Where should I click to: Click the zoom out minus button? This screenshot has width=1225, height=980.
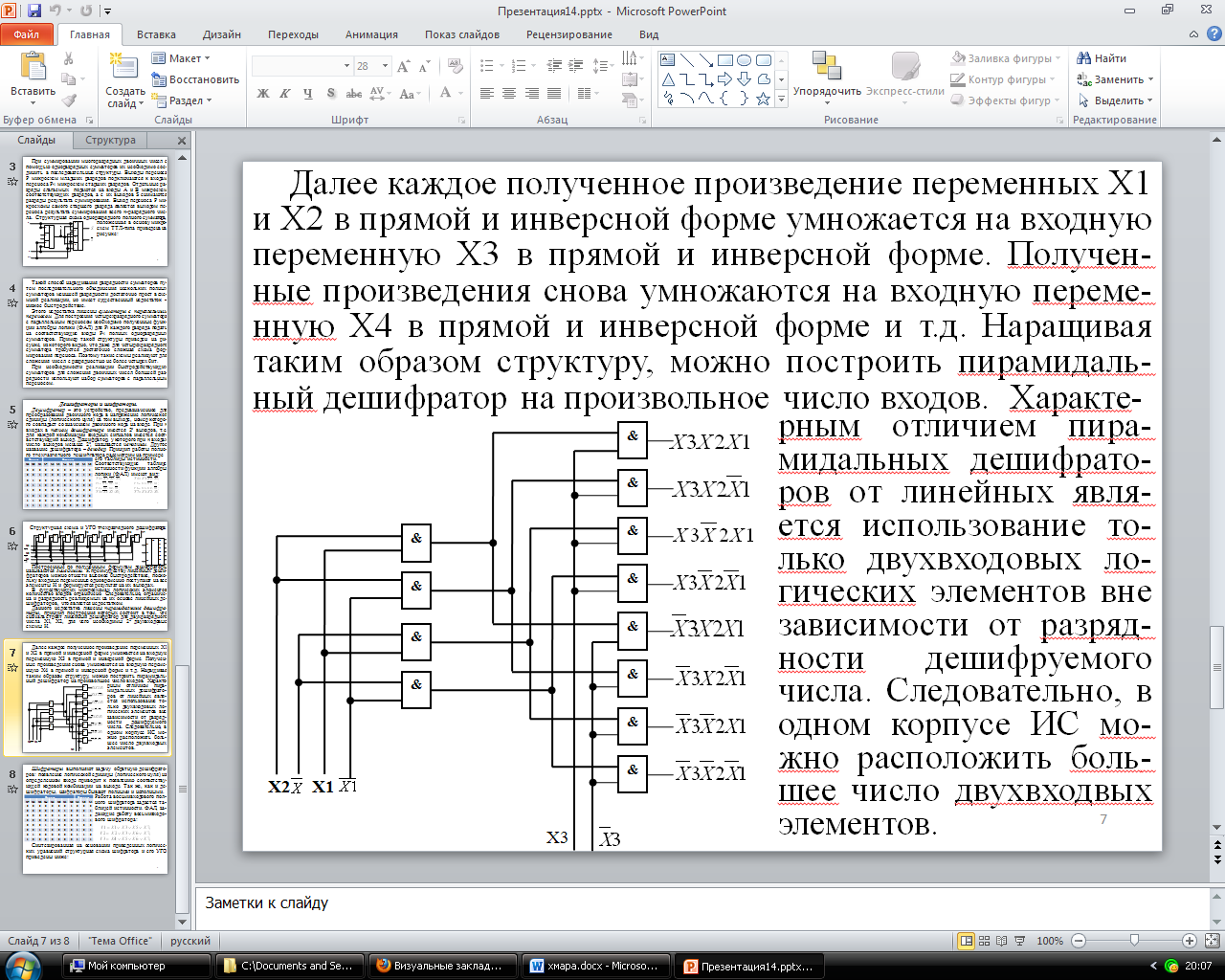(1079, 941)
